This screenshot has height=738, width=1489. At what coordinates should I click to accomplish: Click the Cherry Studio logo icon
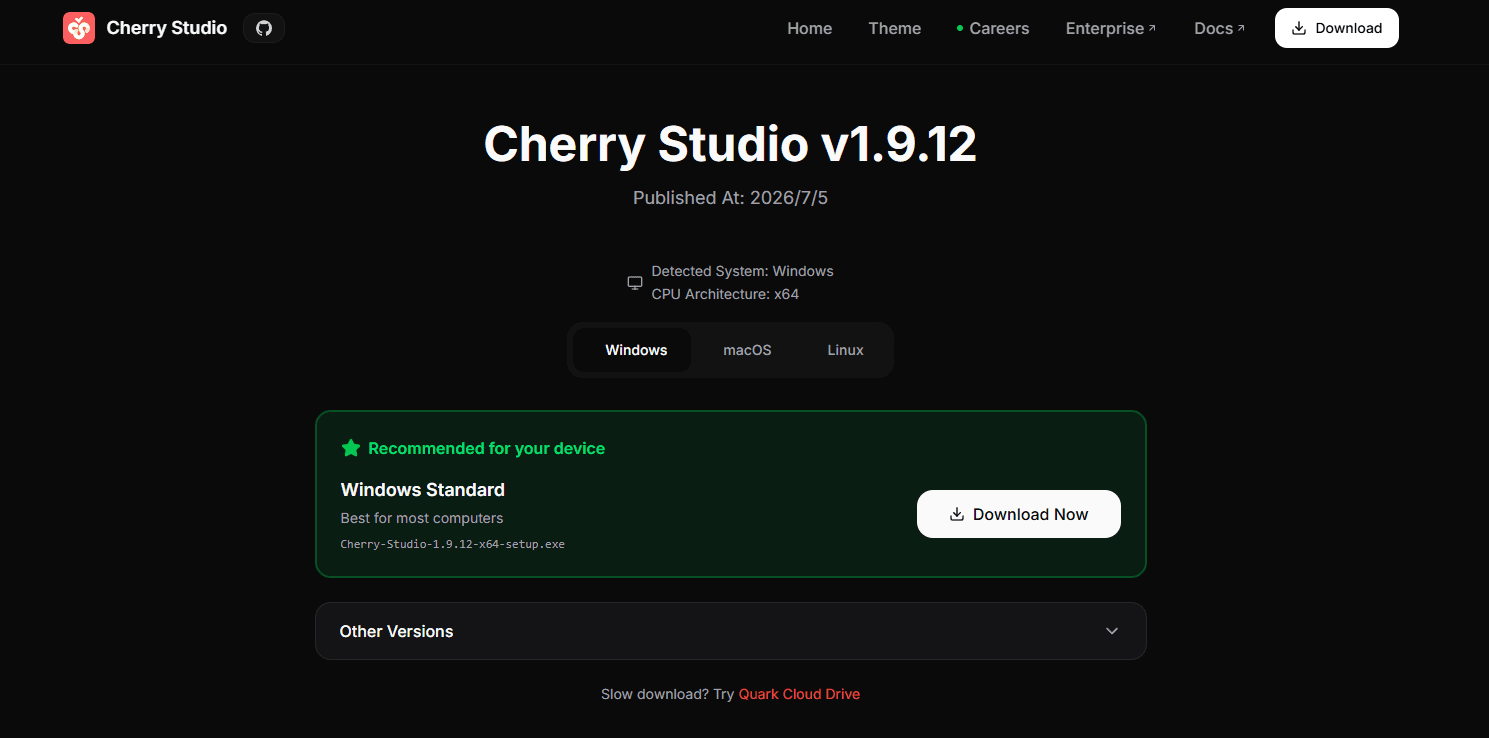coord(79,28)
